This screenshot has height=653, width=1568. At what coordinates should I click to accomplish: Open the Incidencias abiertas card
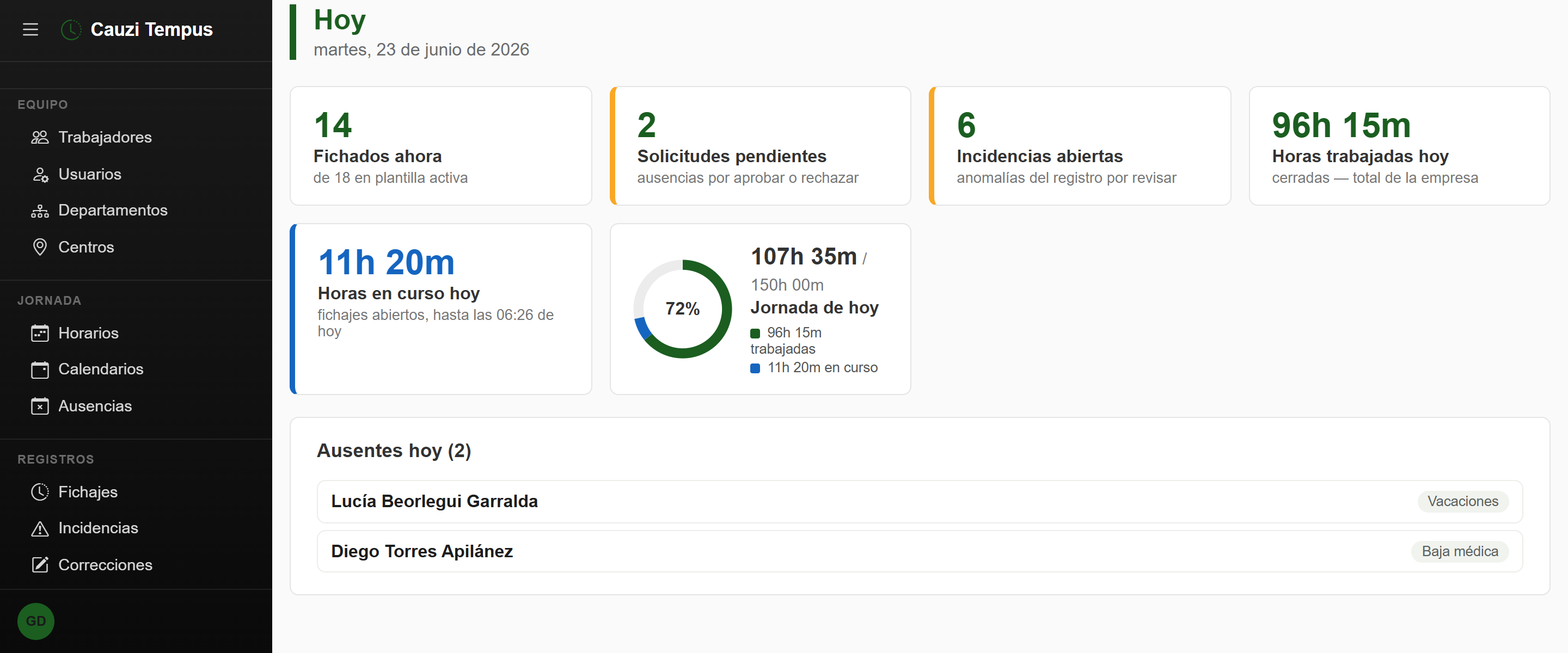[x=1080, y=146]
